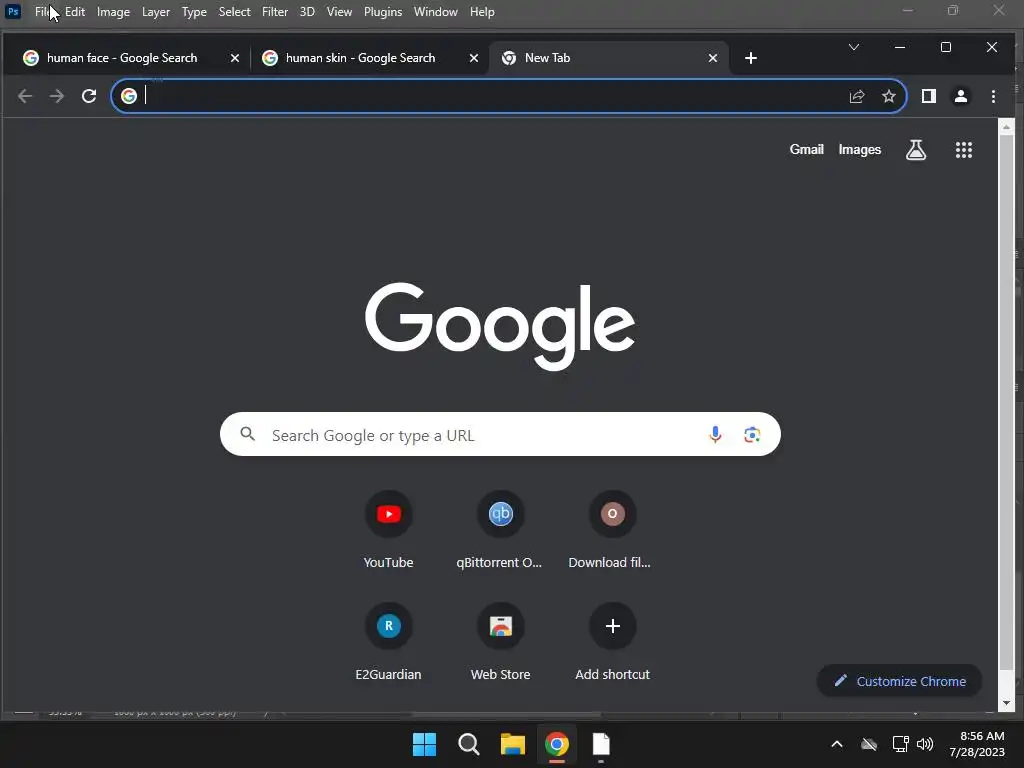The image size is (1024, 768).
Task: Open the Gmail link
Action: pos(807,150)
